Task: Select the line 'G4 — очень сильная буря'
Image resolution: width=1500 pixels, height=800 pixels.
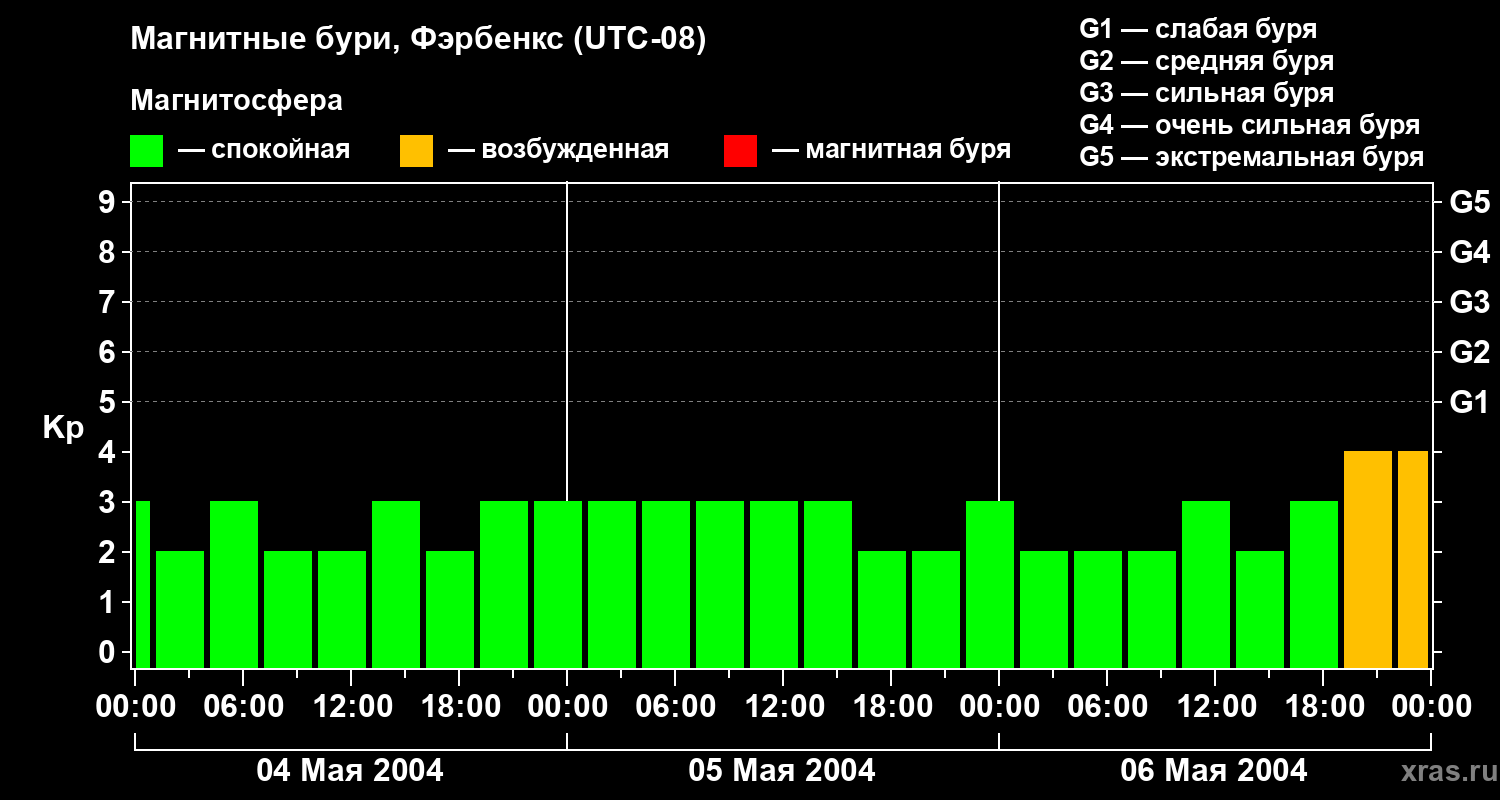Action: click(1249, 125)
